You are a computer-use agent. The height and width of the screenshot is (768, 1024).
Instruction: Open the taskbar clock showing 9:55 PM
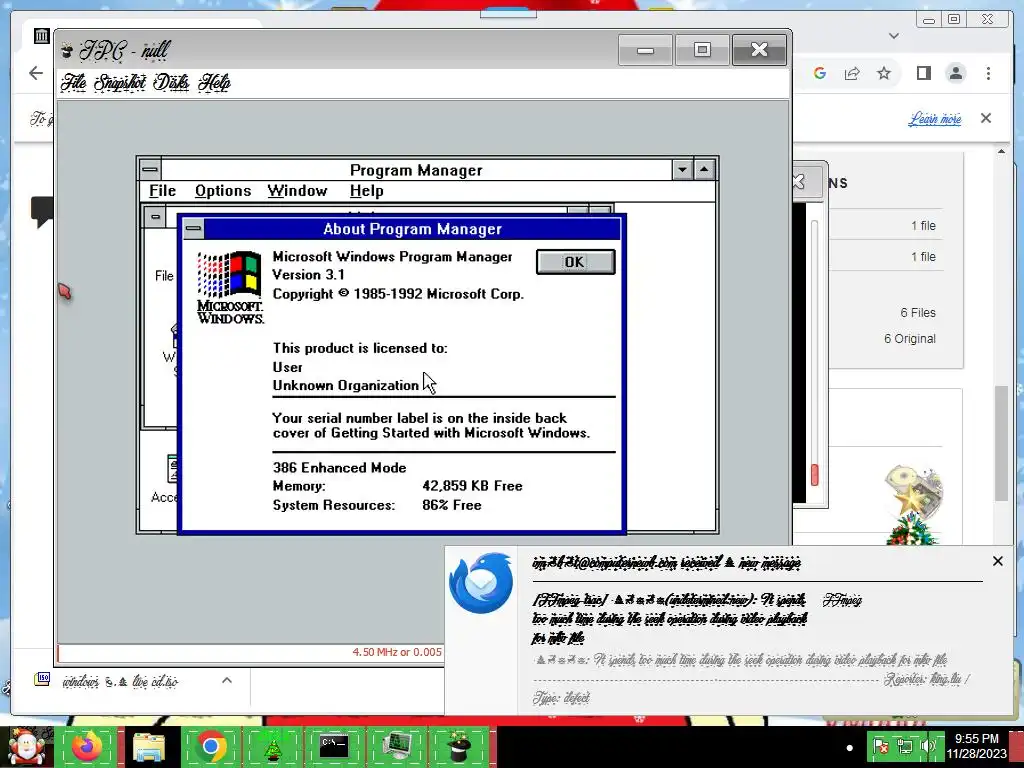[x=977, y=746]
